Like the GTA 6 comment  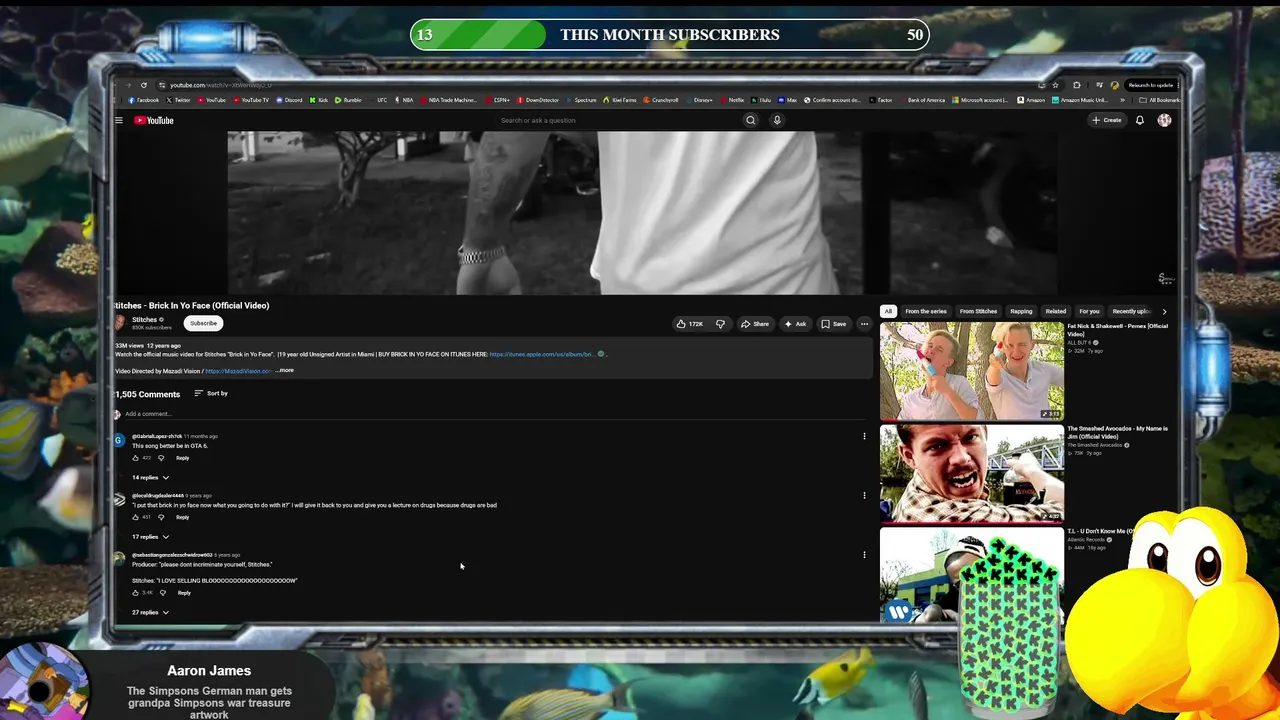136,458
